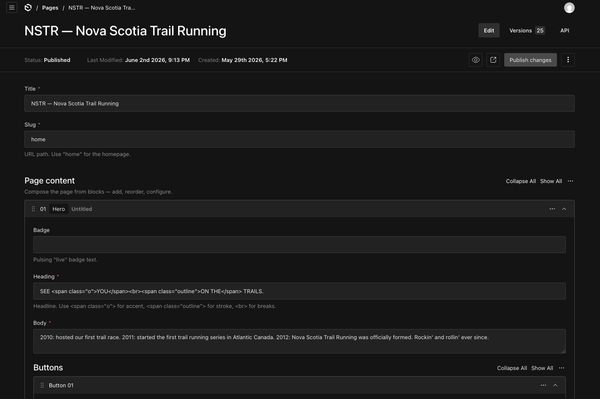This screenshot has width=600, height=399.
Task: Collapse the Hero block chevron
Action: (x=564, y=209)
